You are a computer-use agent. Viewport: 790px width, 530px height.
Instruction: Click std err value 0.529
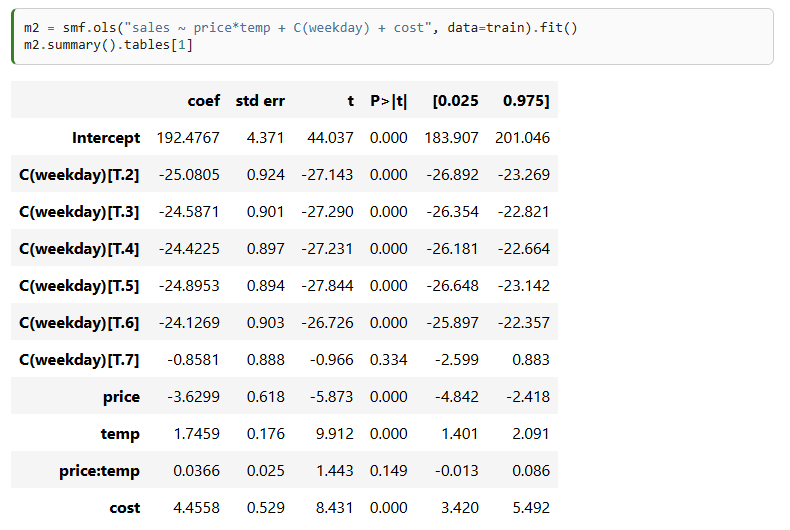coord(266,508)
